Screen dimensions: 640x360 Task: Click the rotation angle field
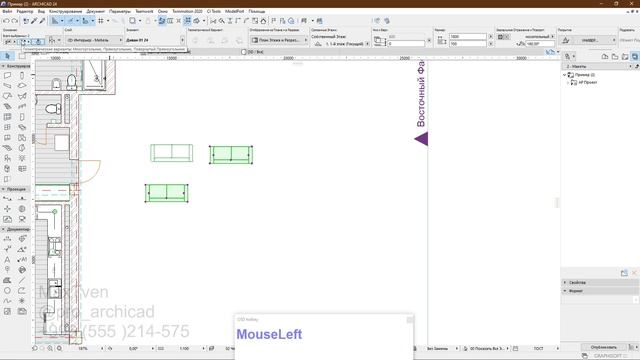pos(540,43)
